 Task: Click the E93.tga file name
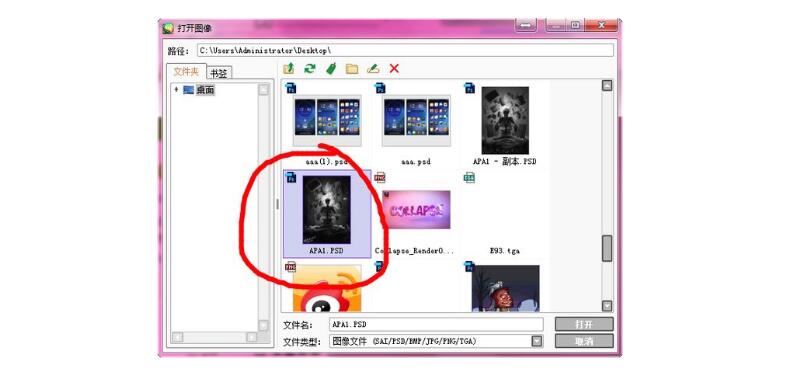tap(504, 251)
